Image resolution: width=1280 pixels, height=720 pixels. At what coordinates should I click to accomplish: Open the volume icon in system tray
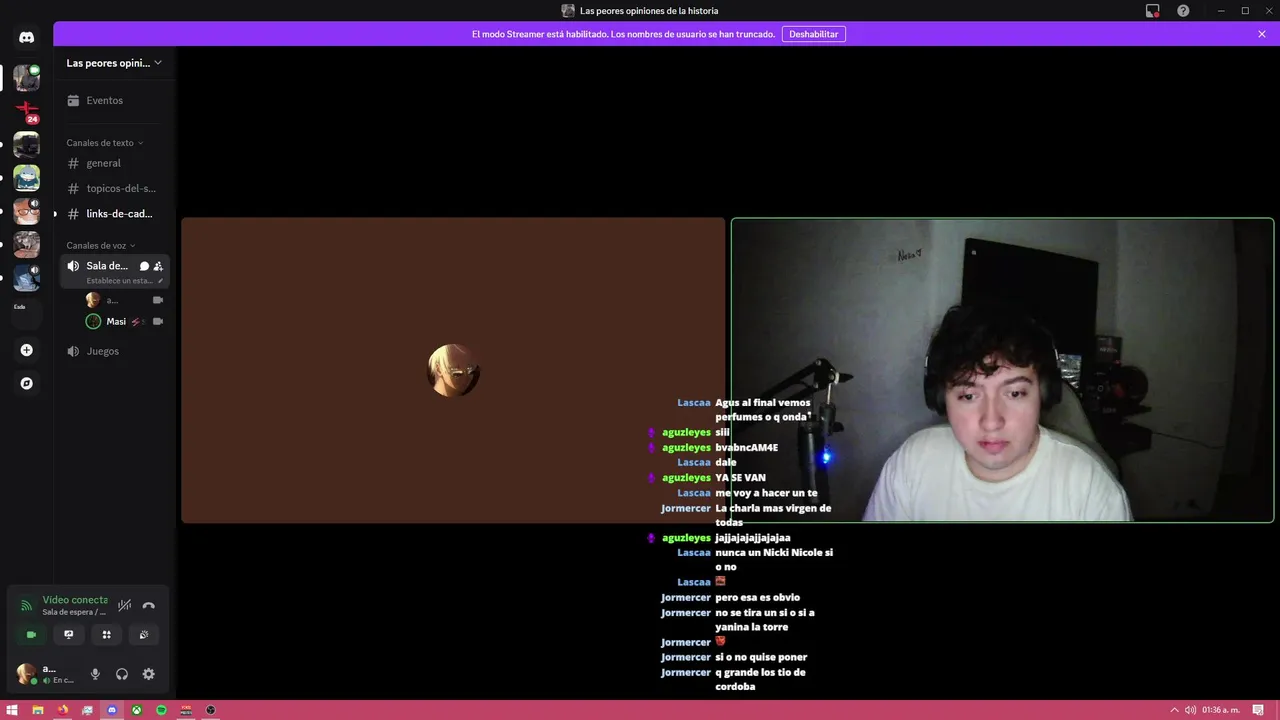[x=1190, y=710]
